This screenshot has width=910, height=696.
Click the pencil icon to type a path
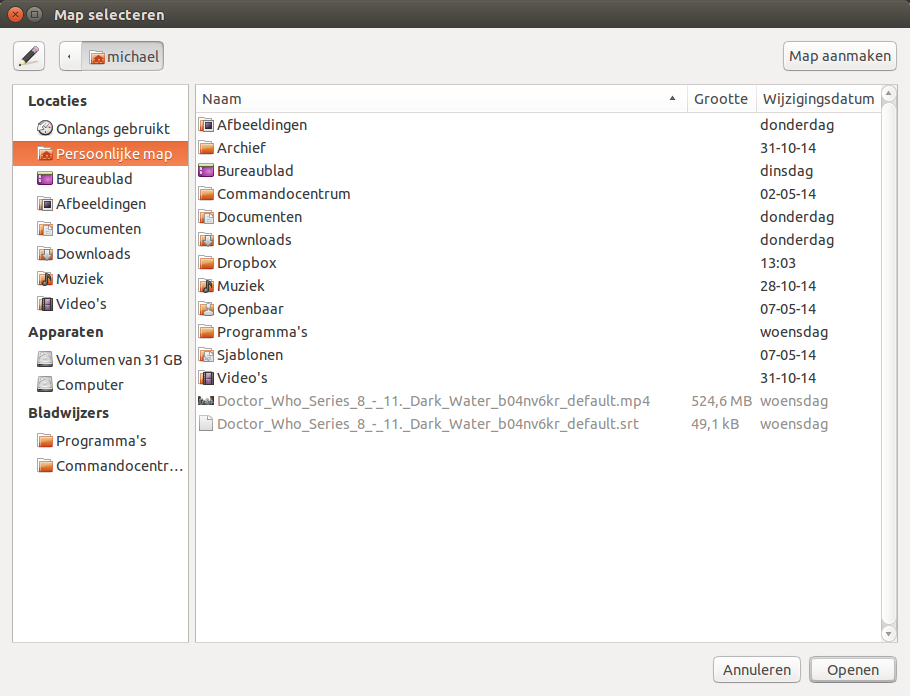[29, 56]
